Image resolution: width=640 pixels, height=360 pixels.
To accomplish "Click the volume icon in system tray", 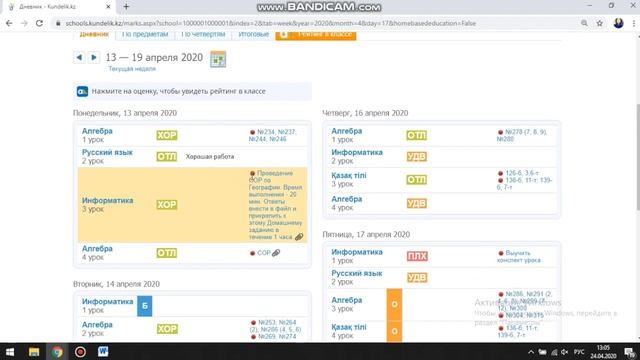I will pos(565,352).
